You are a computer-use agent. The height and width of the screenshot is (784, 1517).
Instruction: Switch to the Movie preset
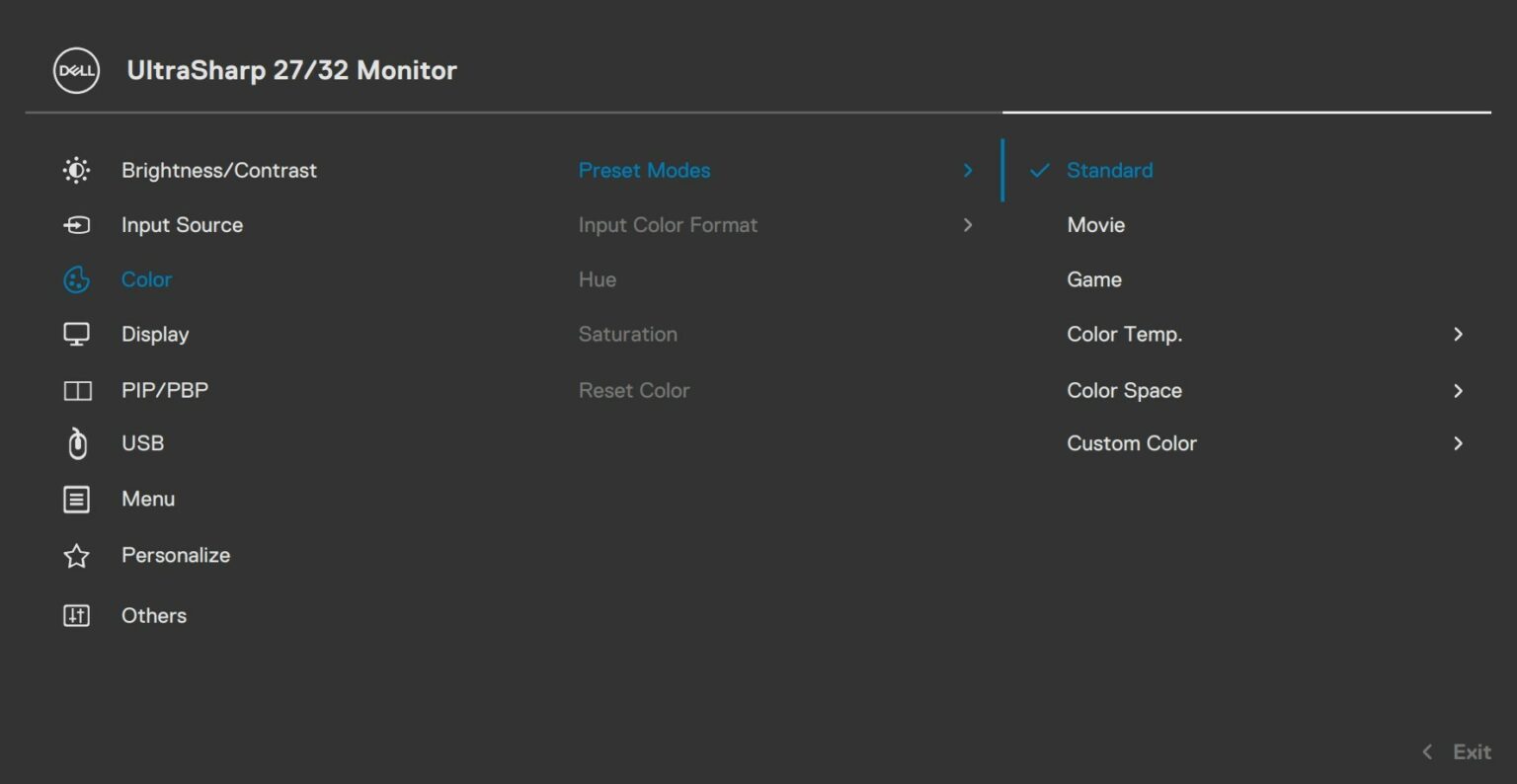(x=1095, y=224)
